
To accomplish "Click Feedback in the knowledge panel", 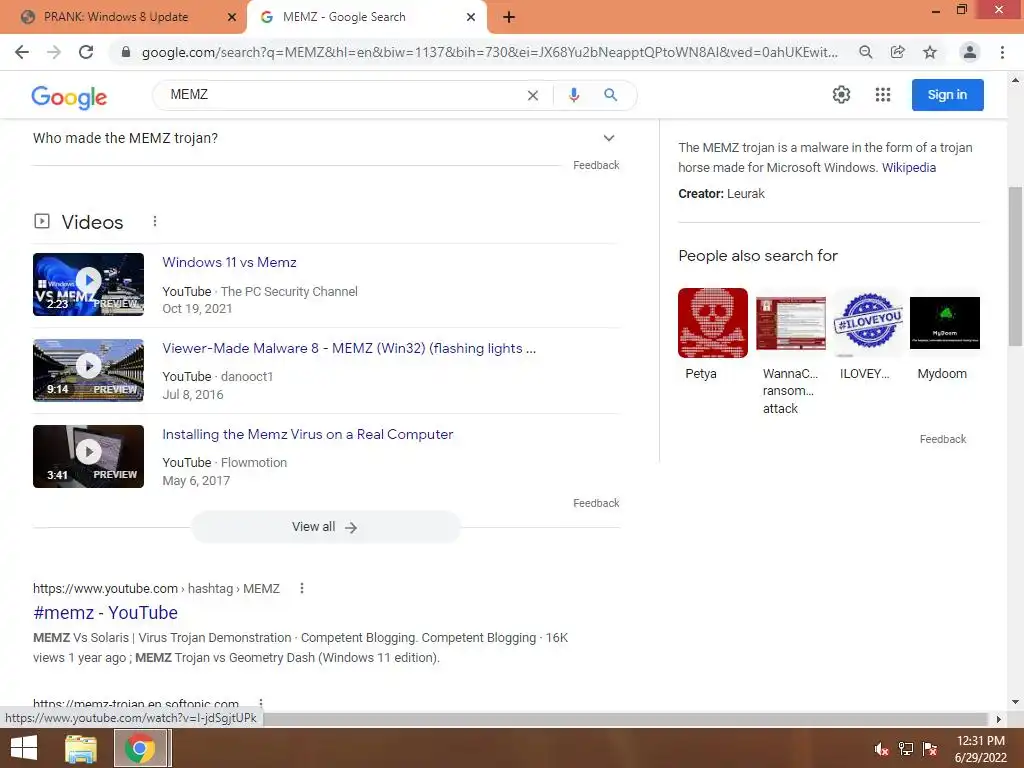I will pyautogui.click(x=942, y=439).
